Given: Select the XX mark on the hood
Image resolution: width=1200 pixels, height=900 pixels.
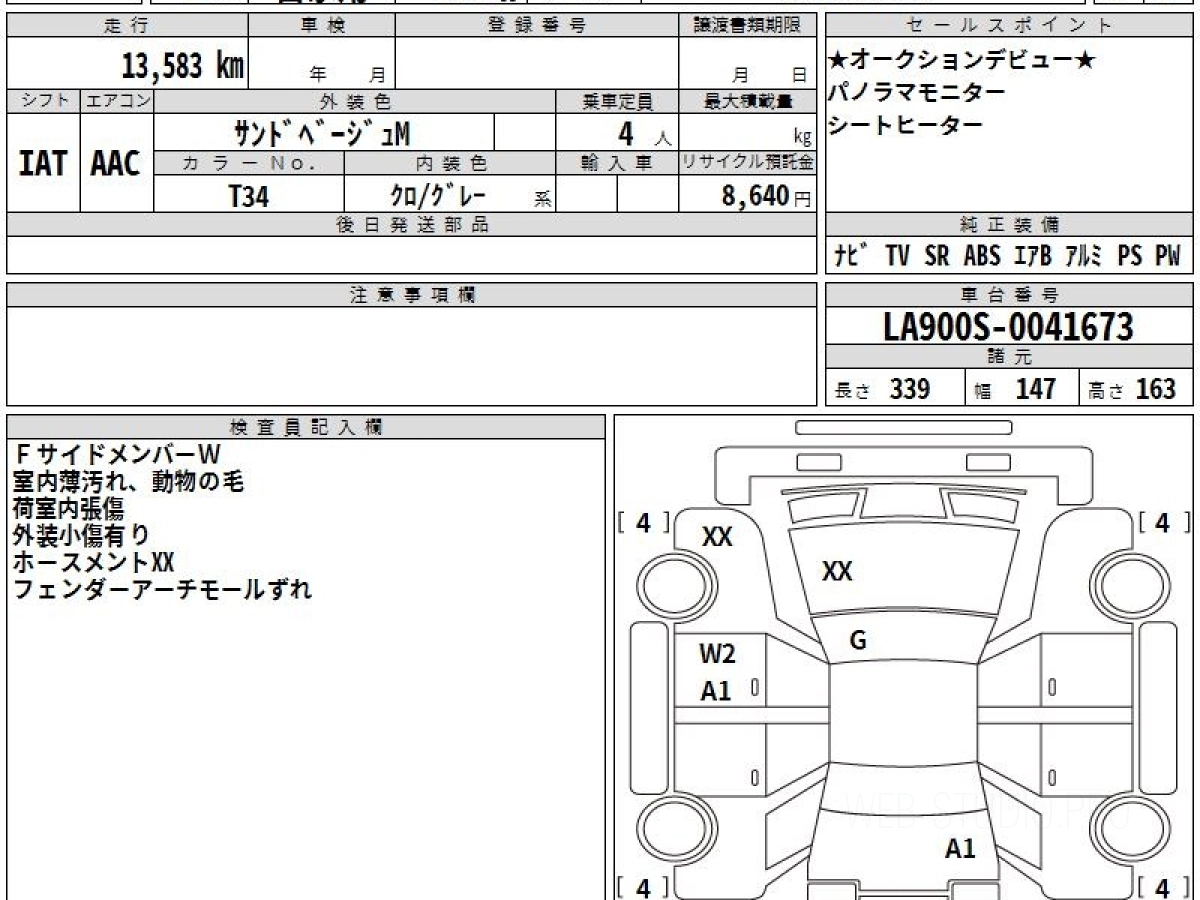Looking at the screenshot, I should point(837,572).
